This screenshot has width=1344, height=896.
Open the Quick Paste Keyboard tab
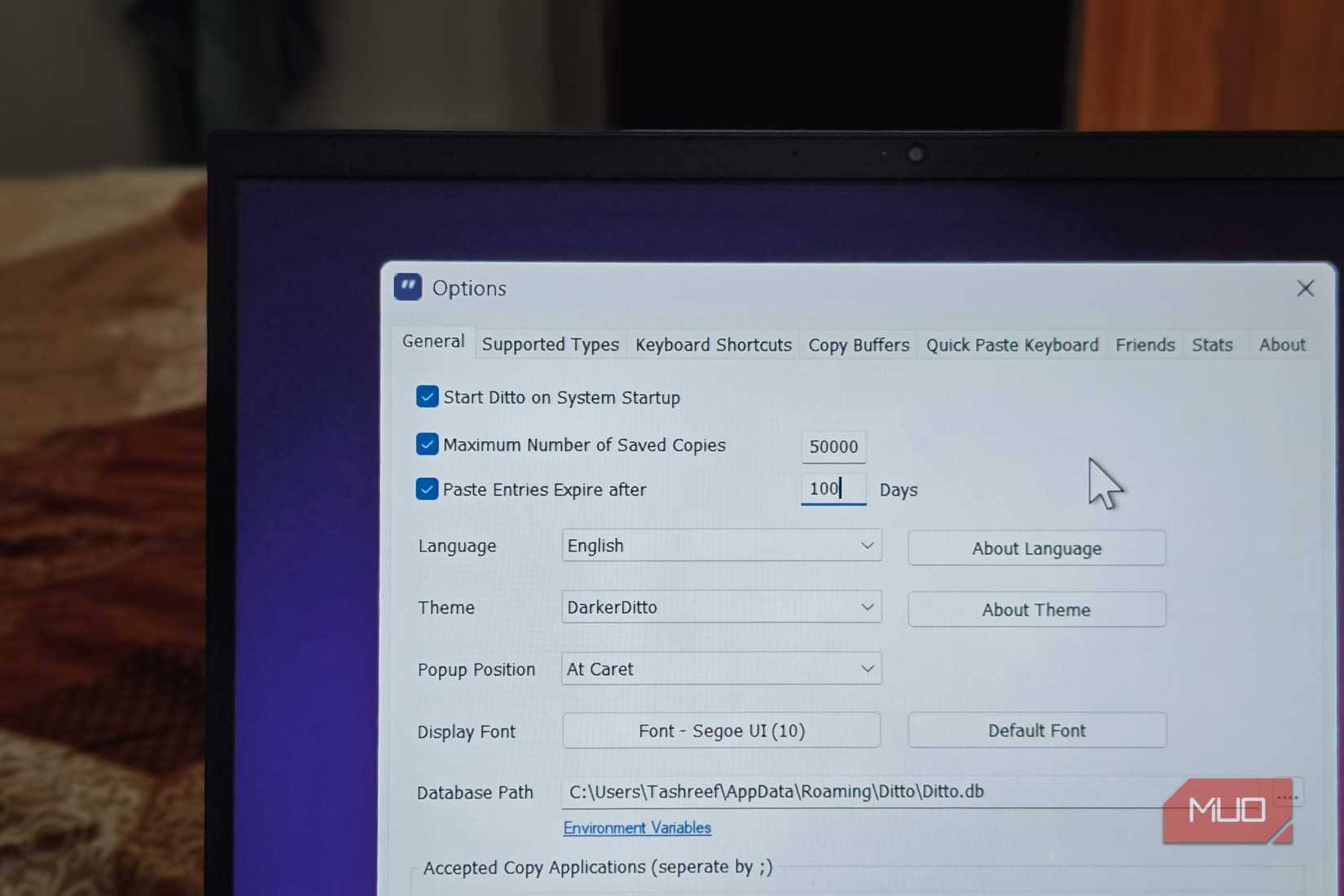pyautogui.click(x=1012, y=345)
